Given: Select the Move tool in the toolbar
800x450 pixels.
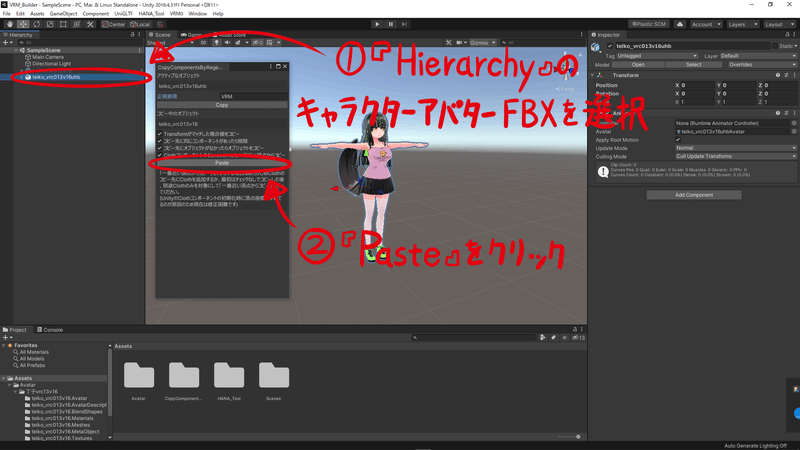Looking at the screenshot, I should point(23,24).
